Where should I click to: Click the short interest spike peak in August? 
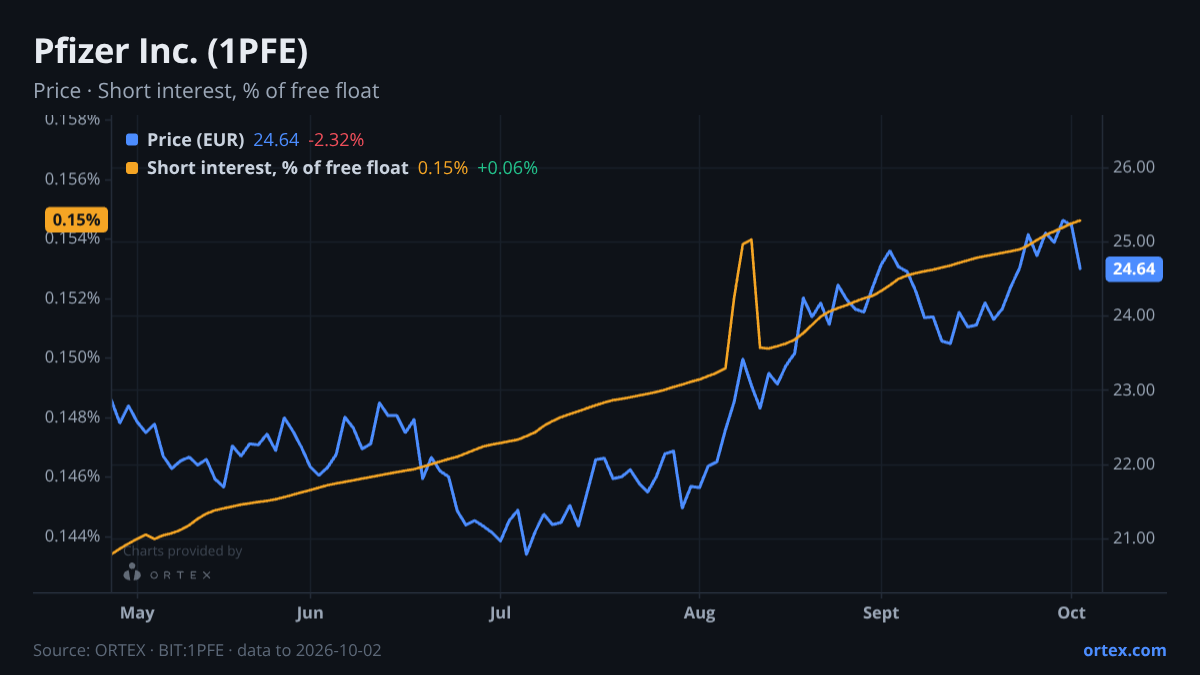(750, 240)
